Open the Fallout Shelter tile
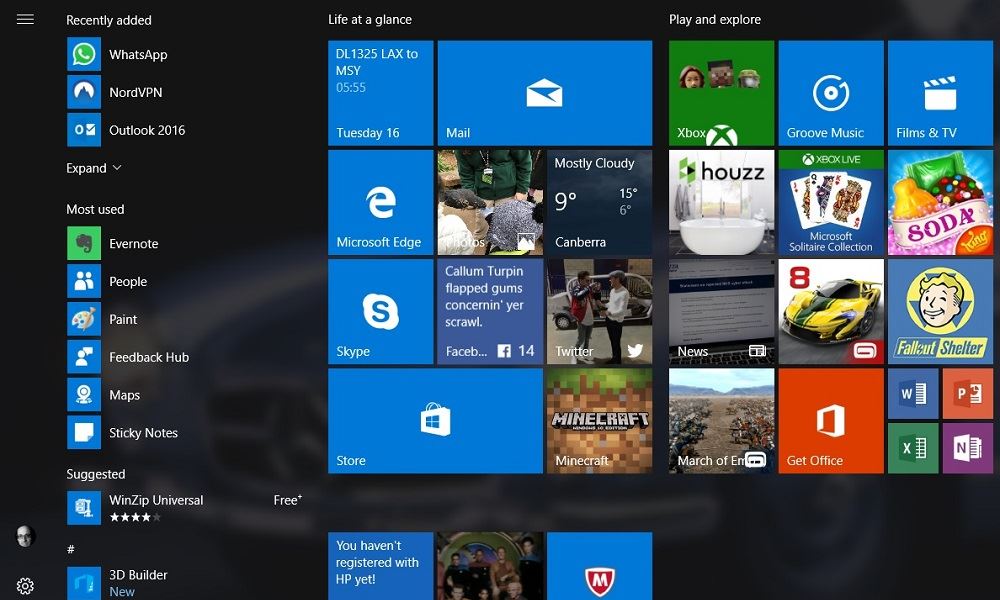 (x=941, y=312)
